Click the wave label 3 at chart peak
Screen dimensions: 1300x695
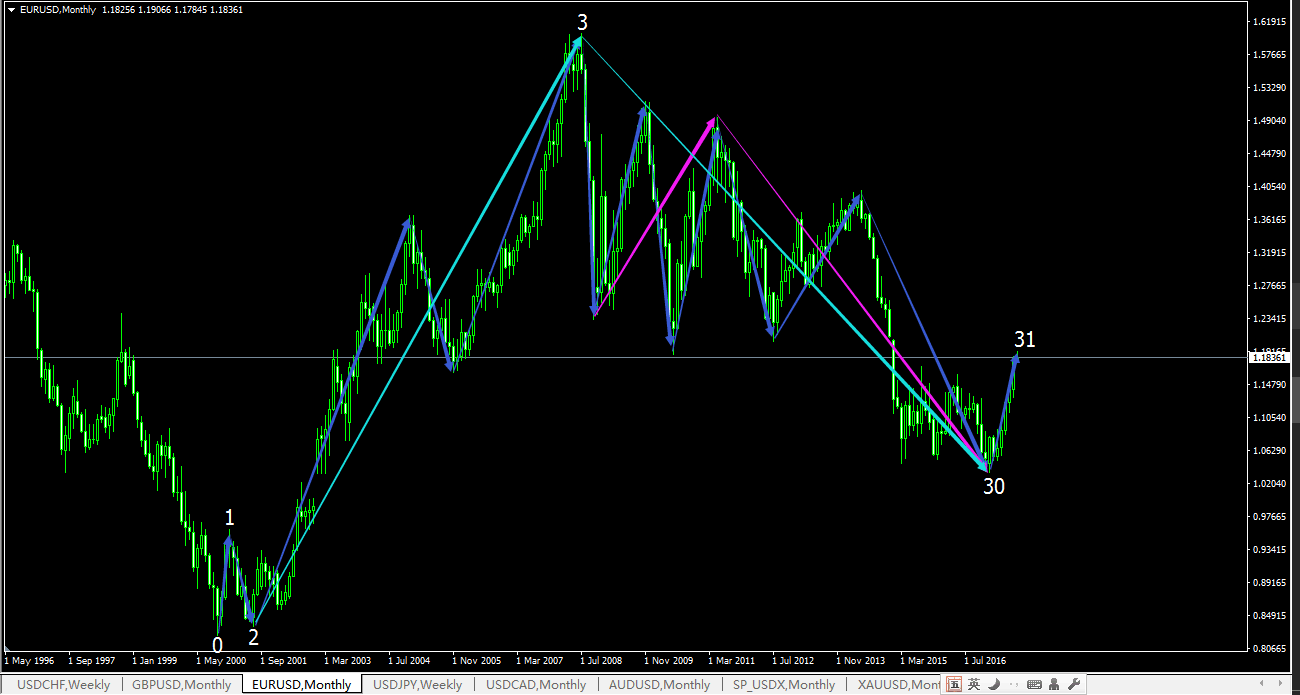point(581,22)
